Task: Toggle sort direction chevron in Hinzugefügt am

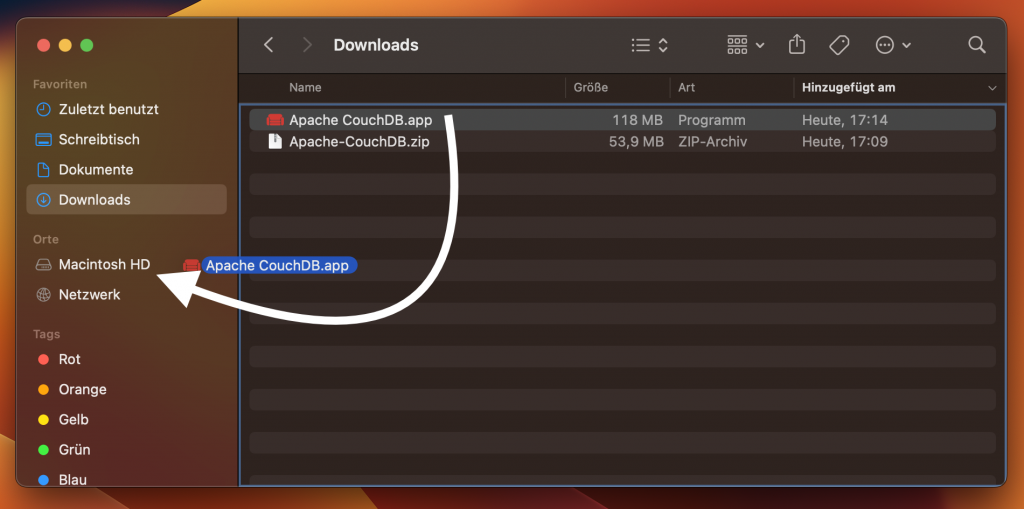Action: pyautogui.click(x=992, y=88)
